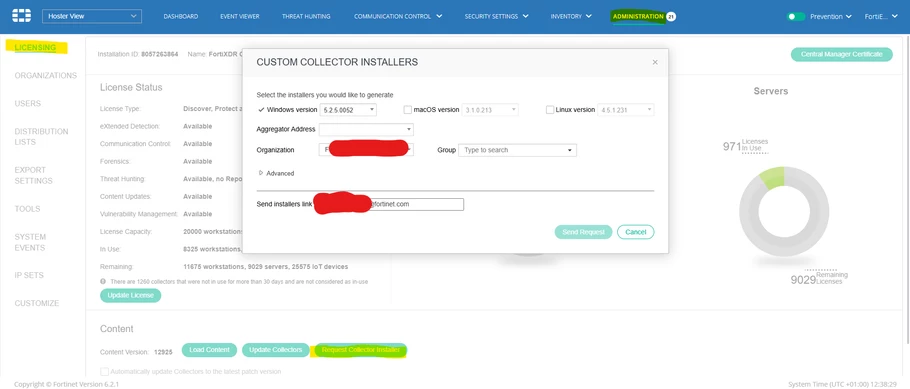Open the Prevention dropdown menu
The image size is (910, 389).
830,16
